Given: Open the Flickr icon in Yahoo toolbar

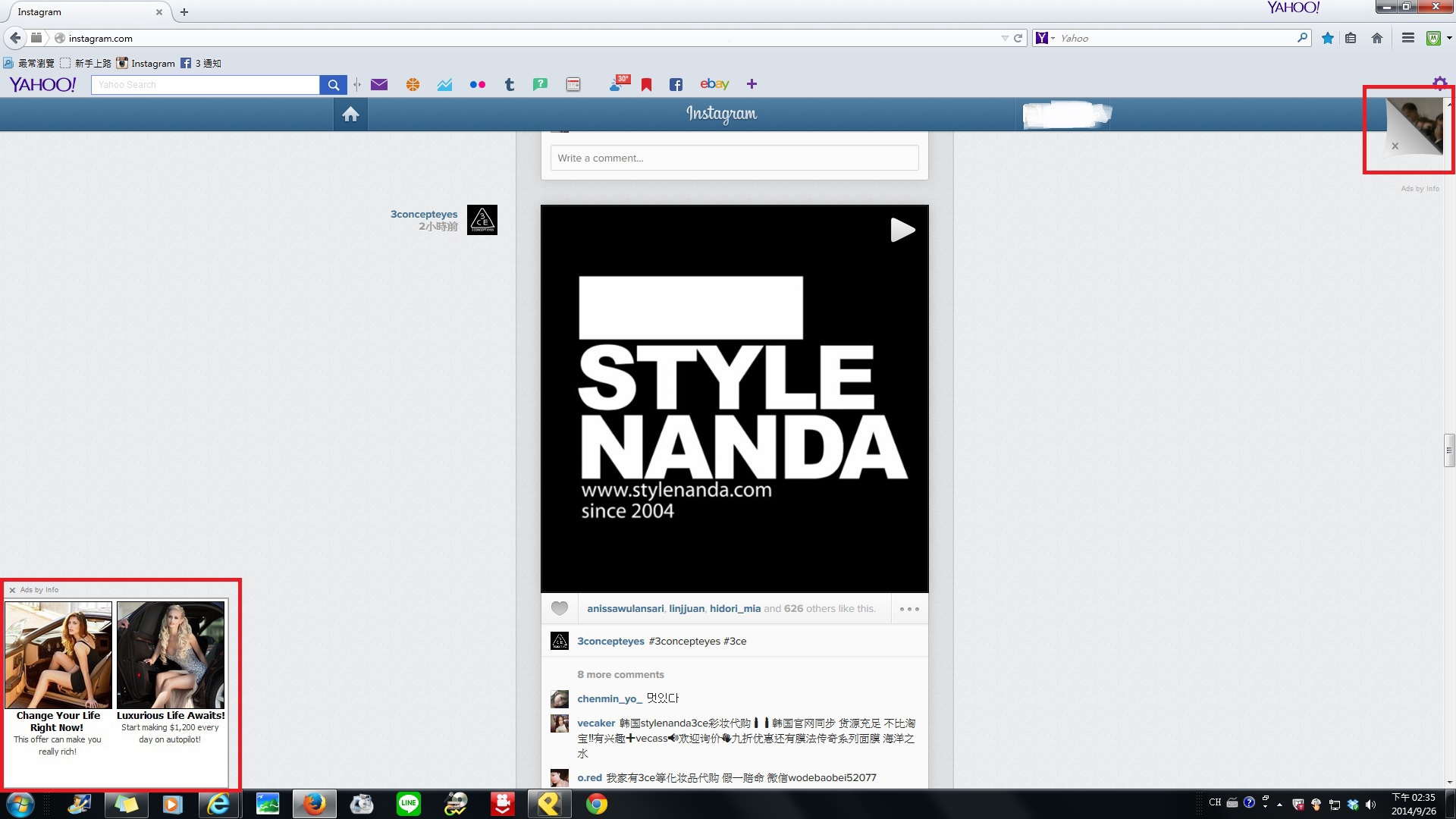Looking at the screenshot, I should coord(477,84).
